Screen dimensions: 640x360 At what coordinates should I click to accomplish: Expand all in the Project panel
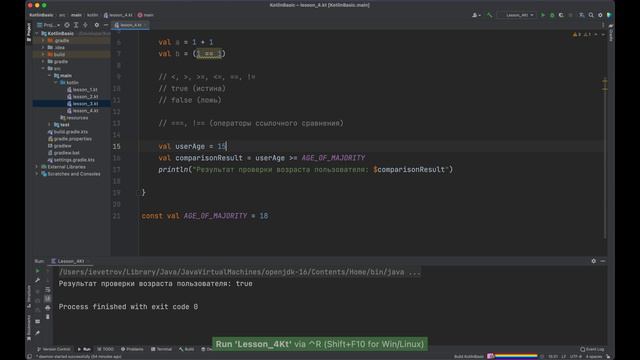click(x=76, y=25)
